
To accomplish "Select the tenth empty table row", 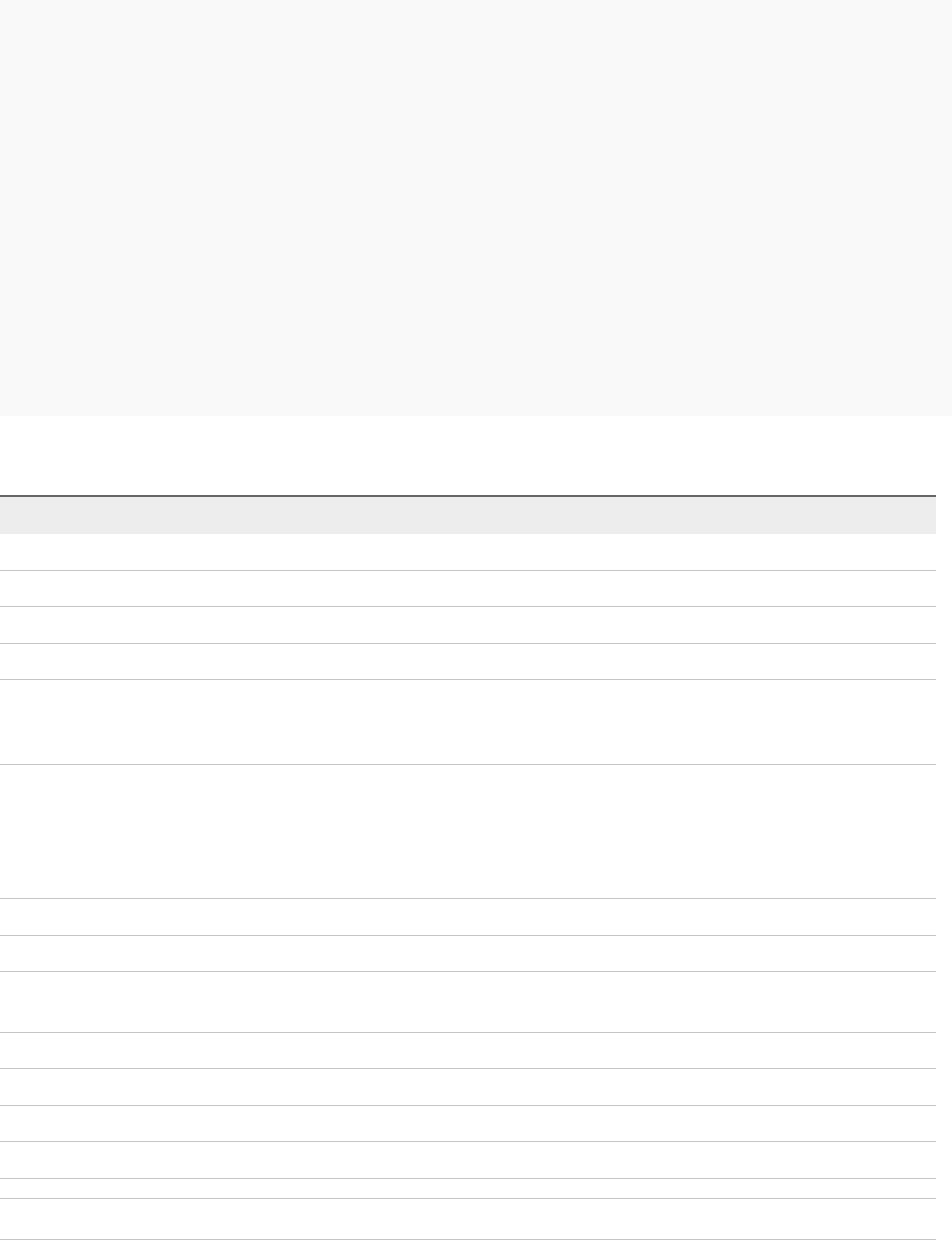I will click(468, 1050).
